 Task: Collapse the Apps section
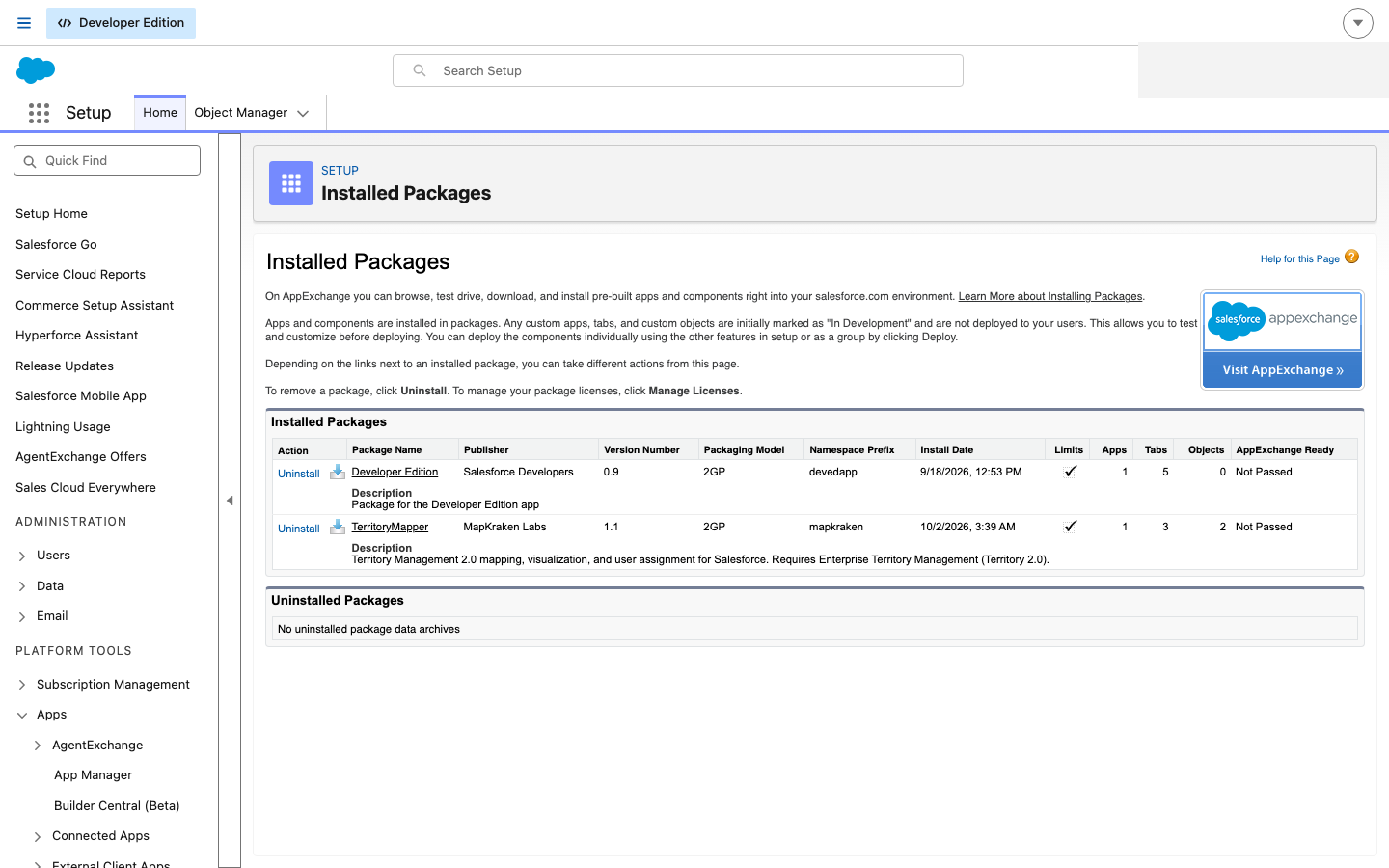22,716
